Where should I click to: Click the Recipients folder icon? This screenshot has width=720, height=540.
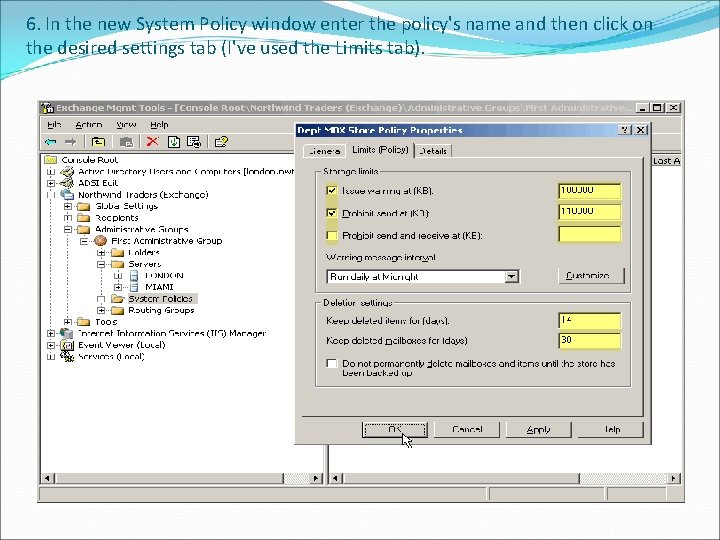(x=84, y=218)
